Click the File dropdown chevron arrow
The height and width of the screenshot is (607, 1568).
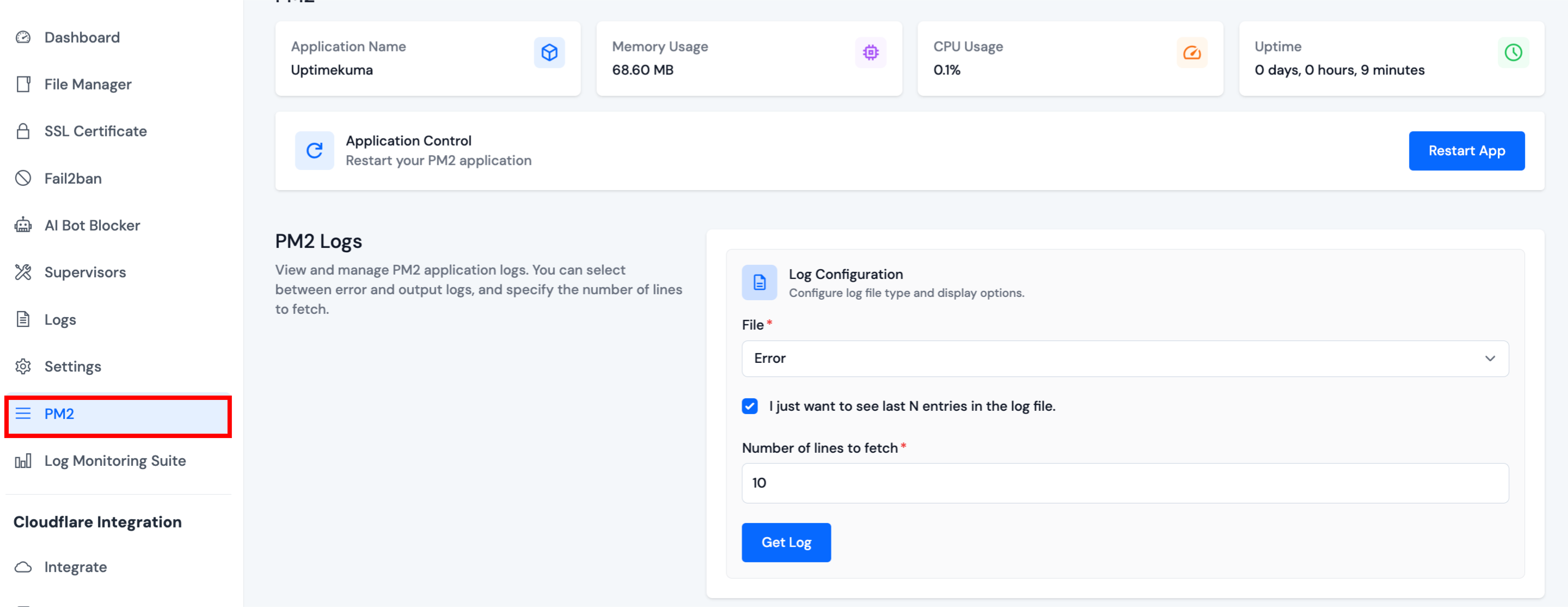[1490, 359]
